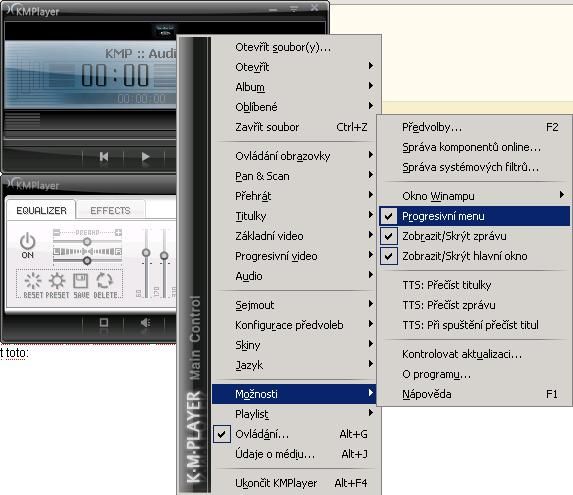Viewport: 573px width, 495px height.
Task: Adjust the PREAMP slider knob
Action: point(87,241)
